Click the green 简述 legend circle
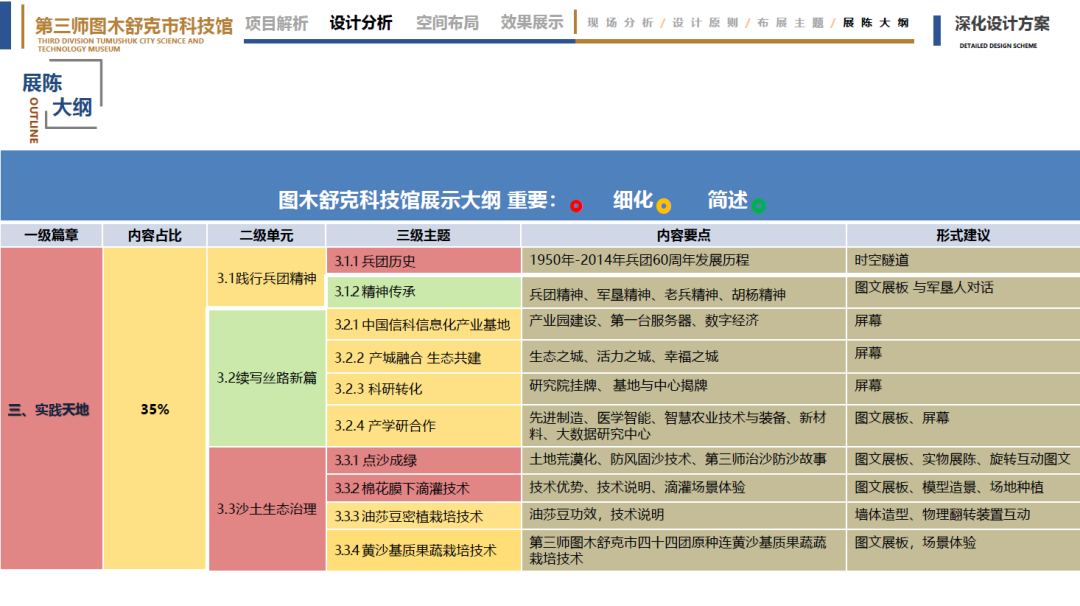1080x606 pixels. pyautogui.click(x=758, y=205)
